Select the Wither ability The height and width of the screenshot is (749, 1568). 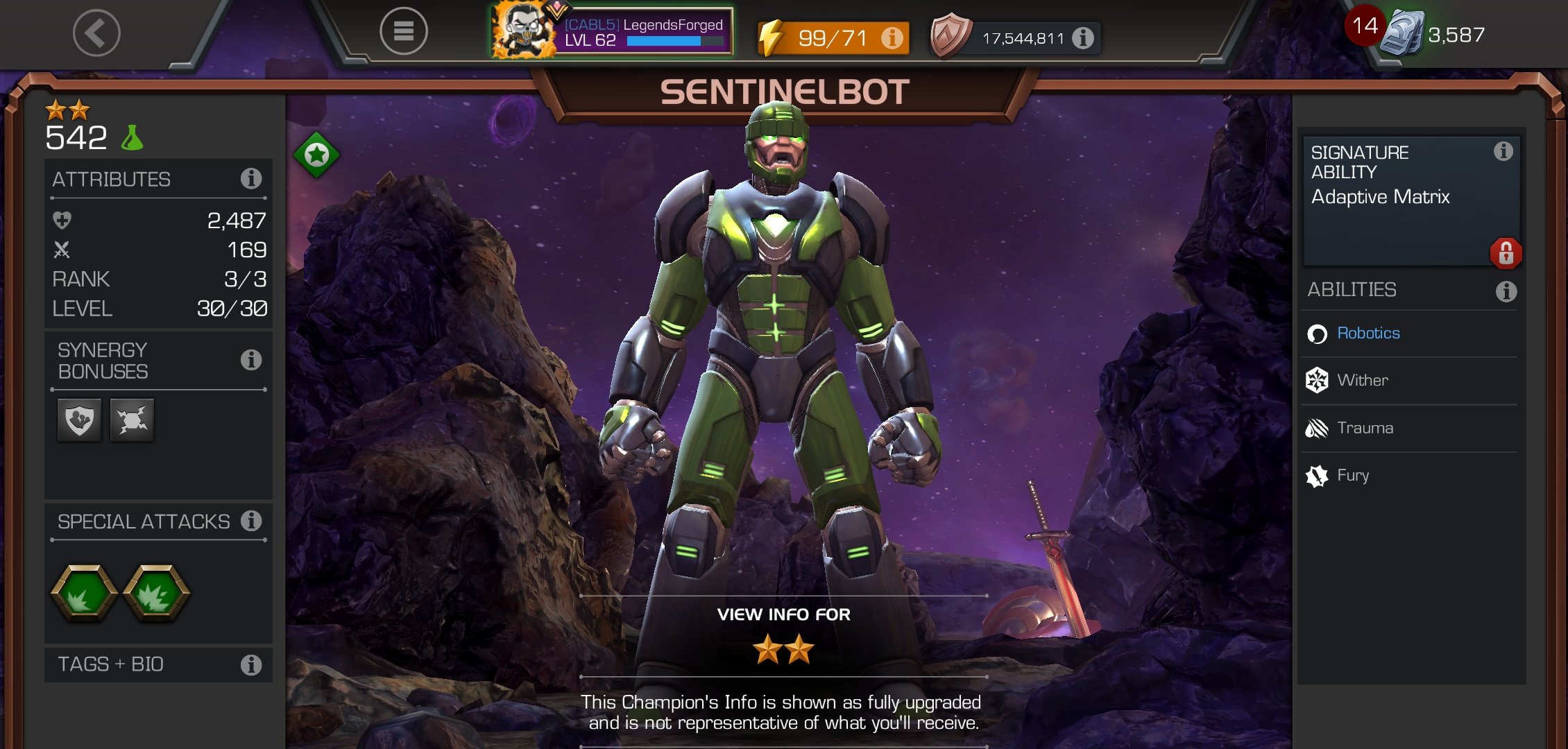click(1408, 381)
